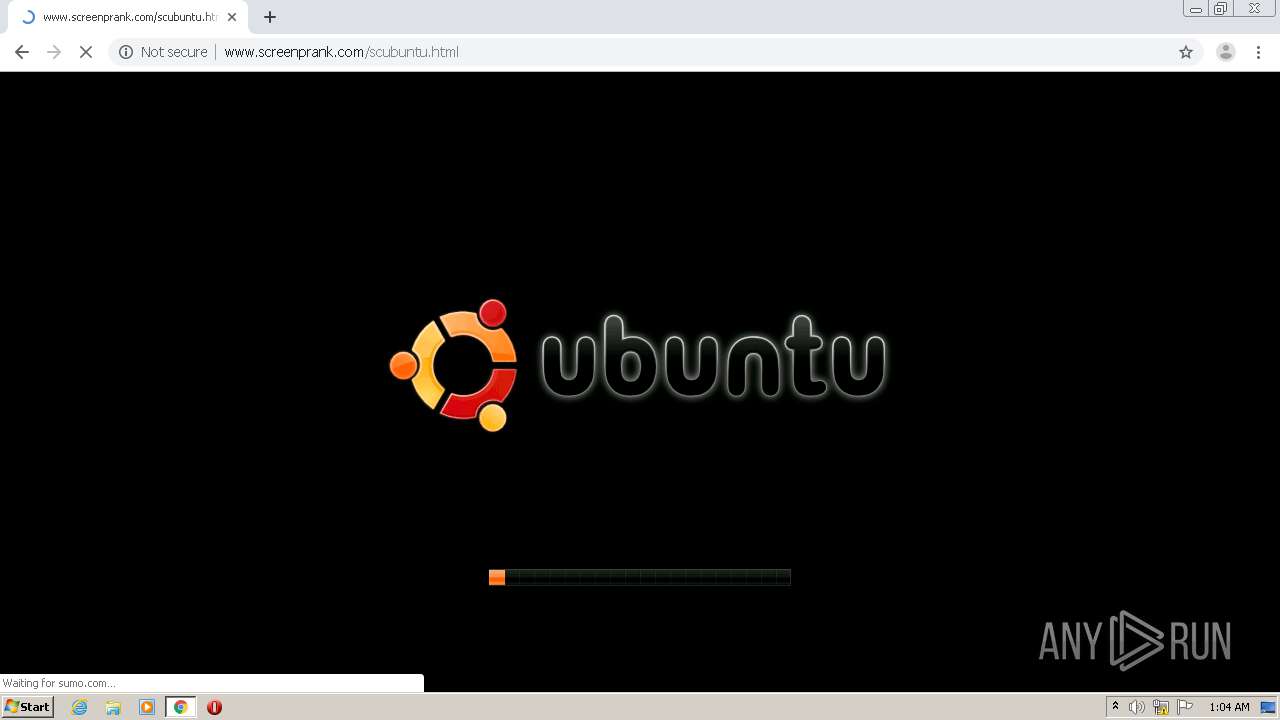Open the Windows Start menu
The width and height of the screenshot is (1280, 720).
pos(28,707)
